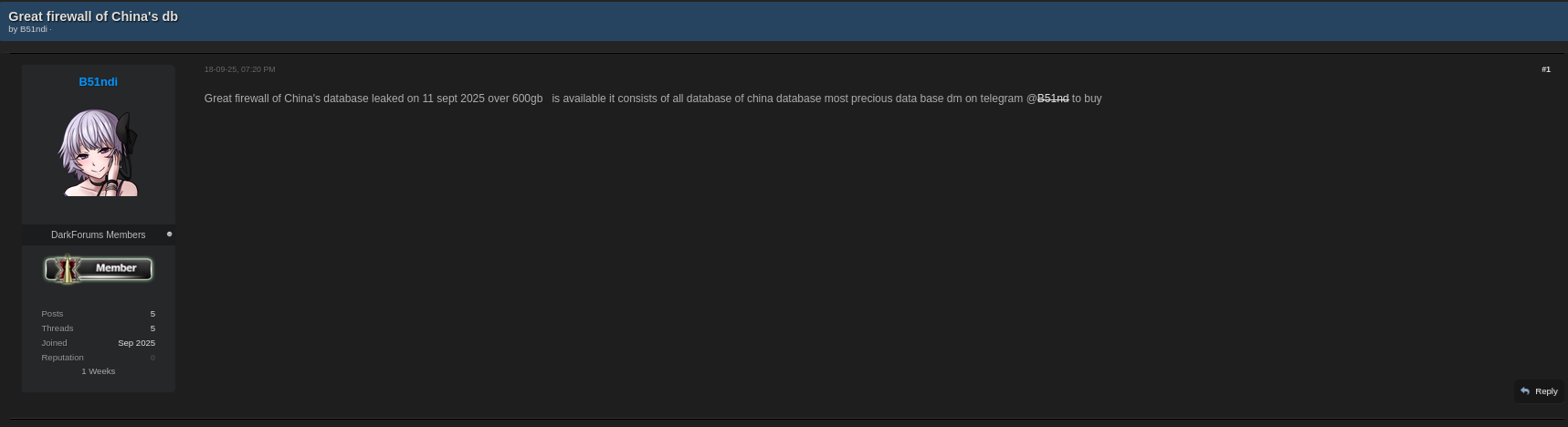Select the DarkForums Members group label
Screen dimensions: 1568x427
98,235
